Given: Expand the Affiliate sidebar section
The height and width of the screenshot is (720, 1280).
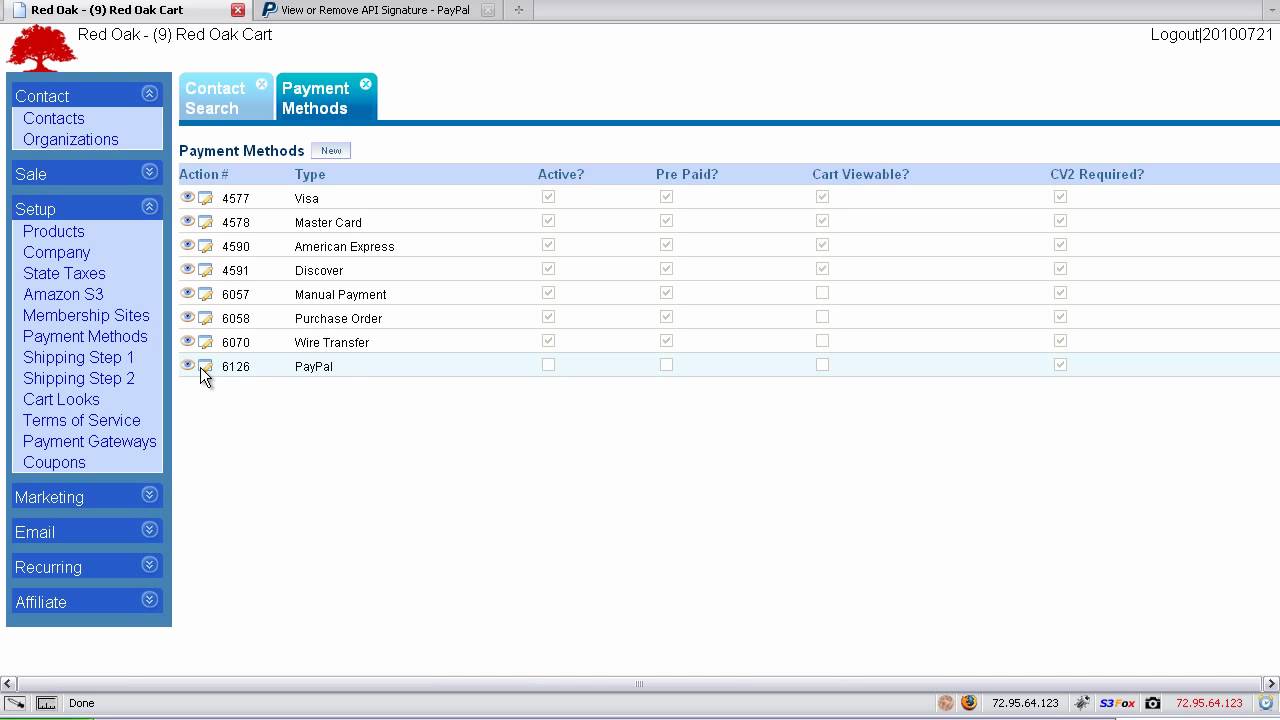Looking at the screenshot, I should [150, 600].
